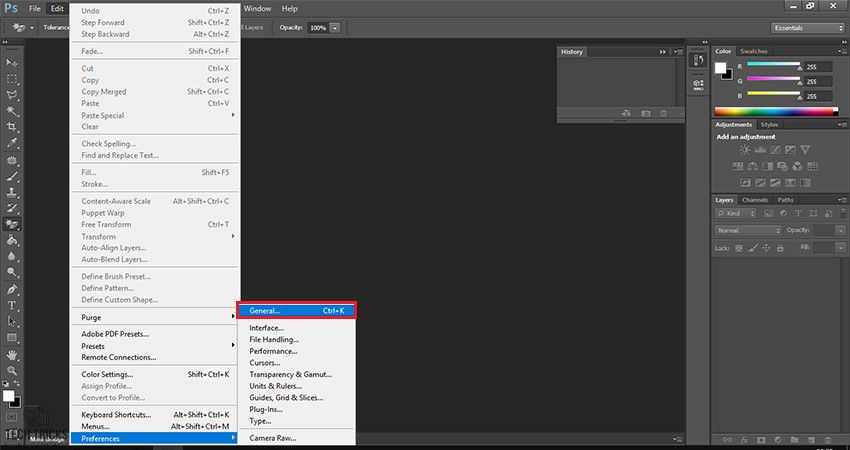Image resolution: width=850 pixels, height=450 pixels.
Task: Toggle lock position icon
Action: click(x=767, y=248)
